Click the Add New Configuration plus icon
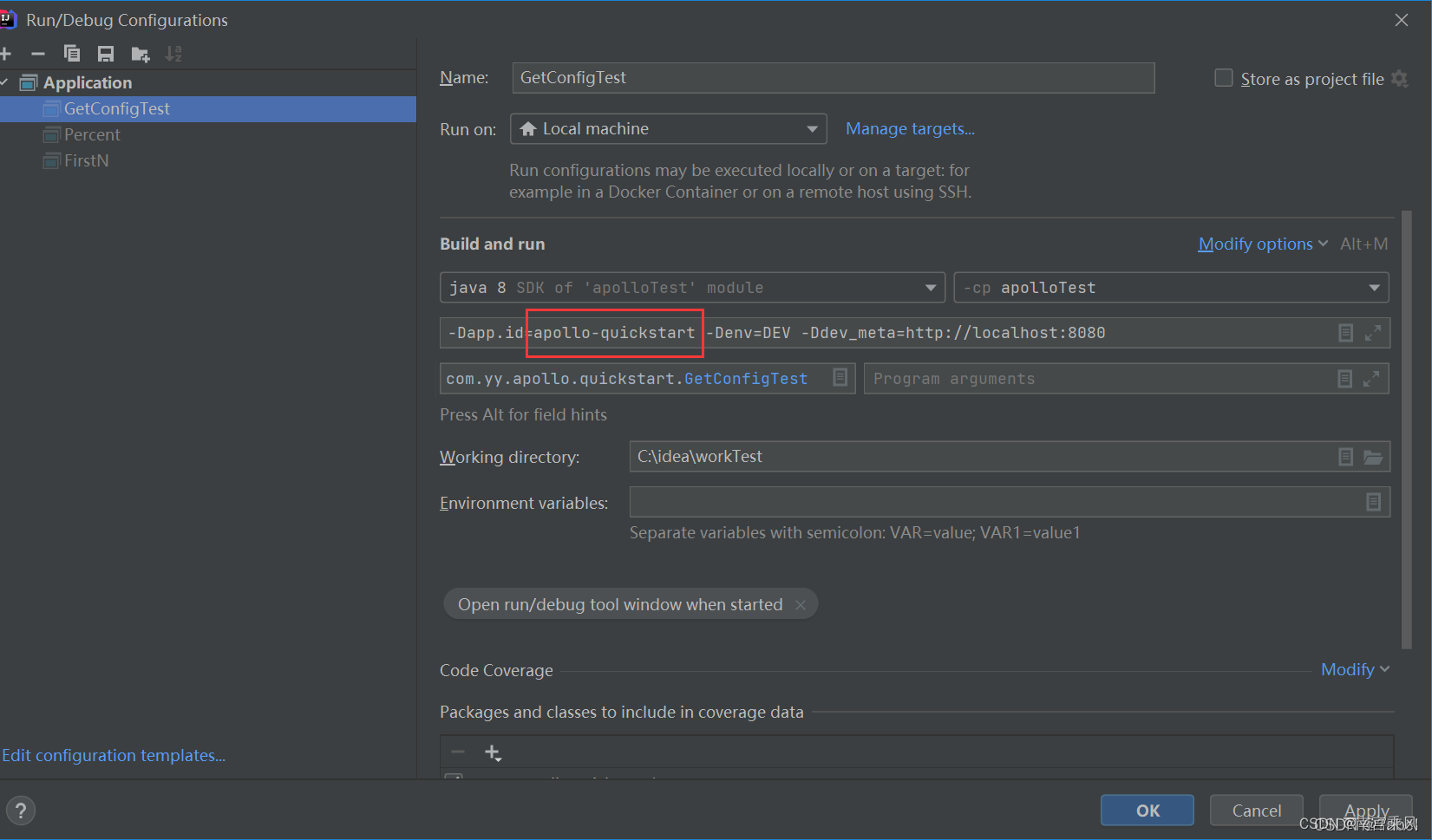Viewport: 1432px width, 840px height. 5,54
